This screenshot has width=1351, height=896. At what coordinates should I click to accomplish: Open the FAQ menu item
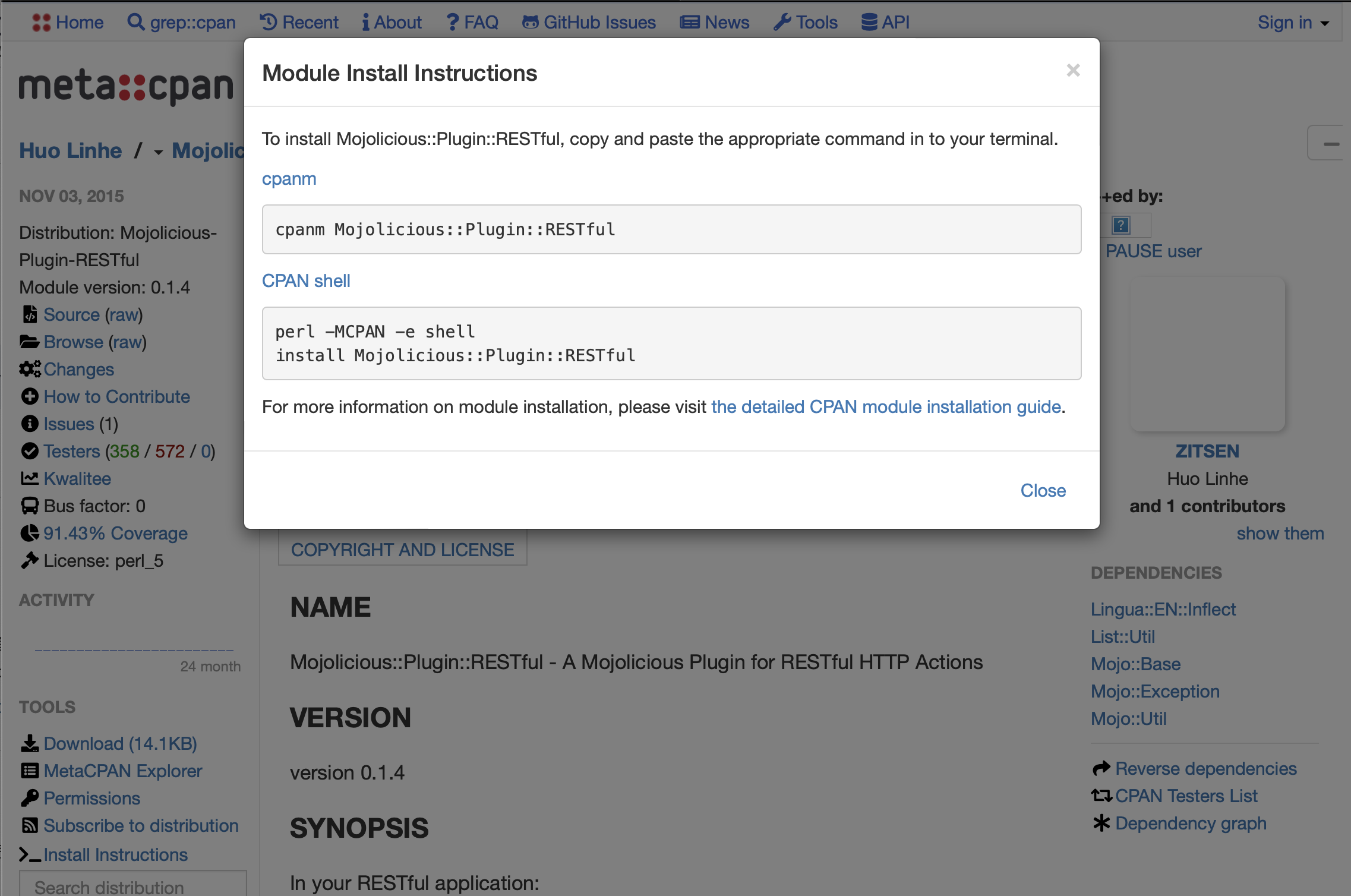tap(472, 23)
